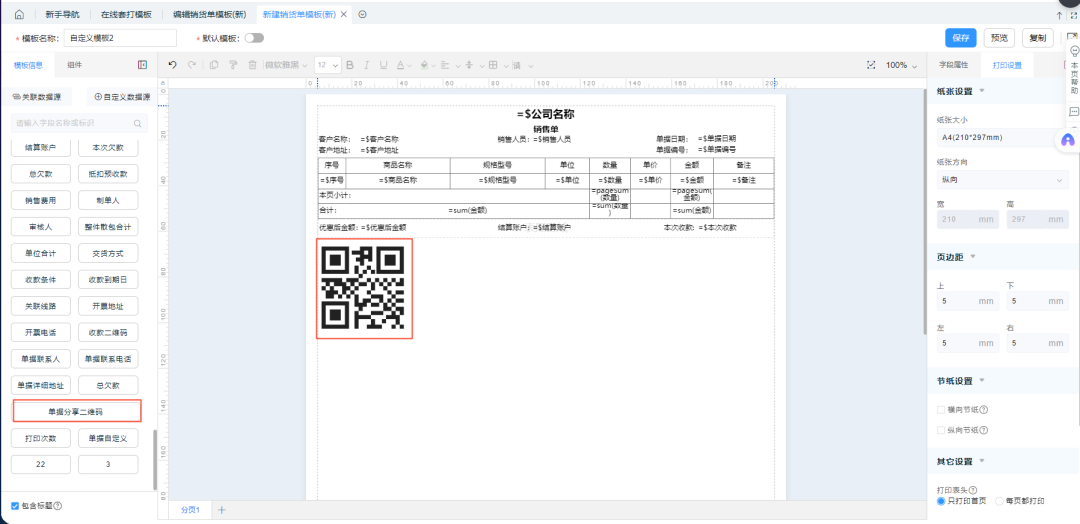Collapse the 节纸设置 section
The width and height of the screenshot is (1080, 524).
click(982, 380)
